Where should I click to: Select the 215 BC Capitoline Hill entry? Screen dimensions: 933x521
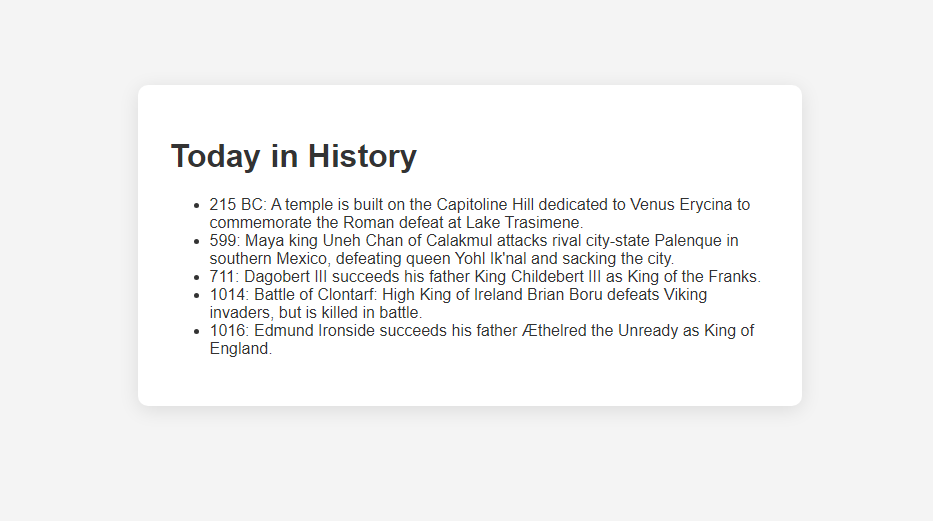pos(480,214)
